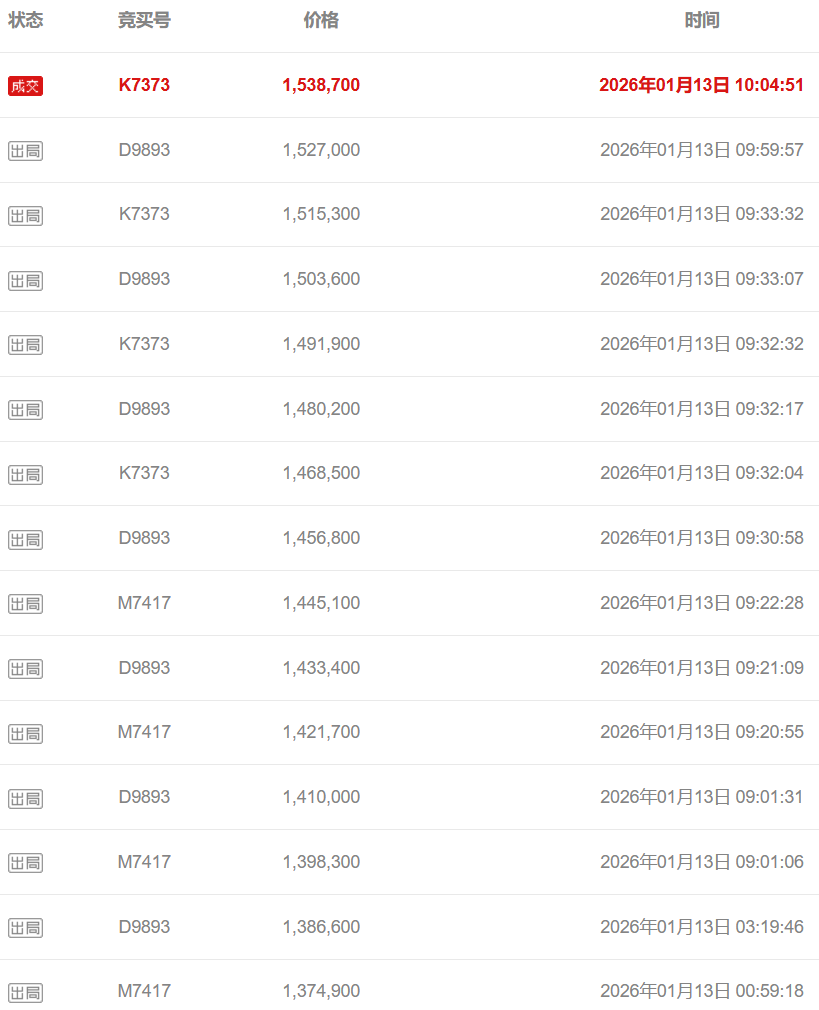Viewport: 819px width, 1010px height.
Task: Click the price 1,491,900
Action: click(321, 344)
